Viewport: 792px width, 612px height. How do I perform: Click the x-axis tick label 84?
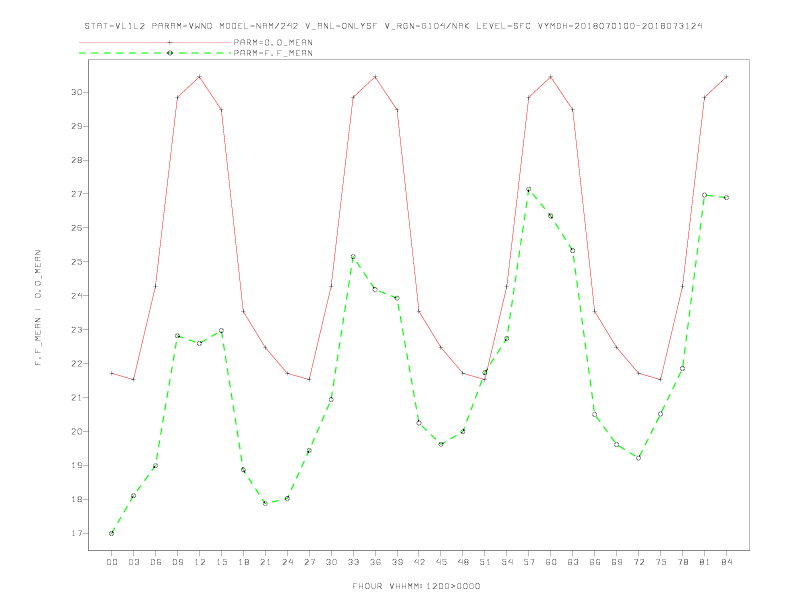[x=726, y=562]
